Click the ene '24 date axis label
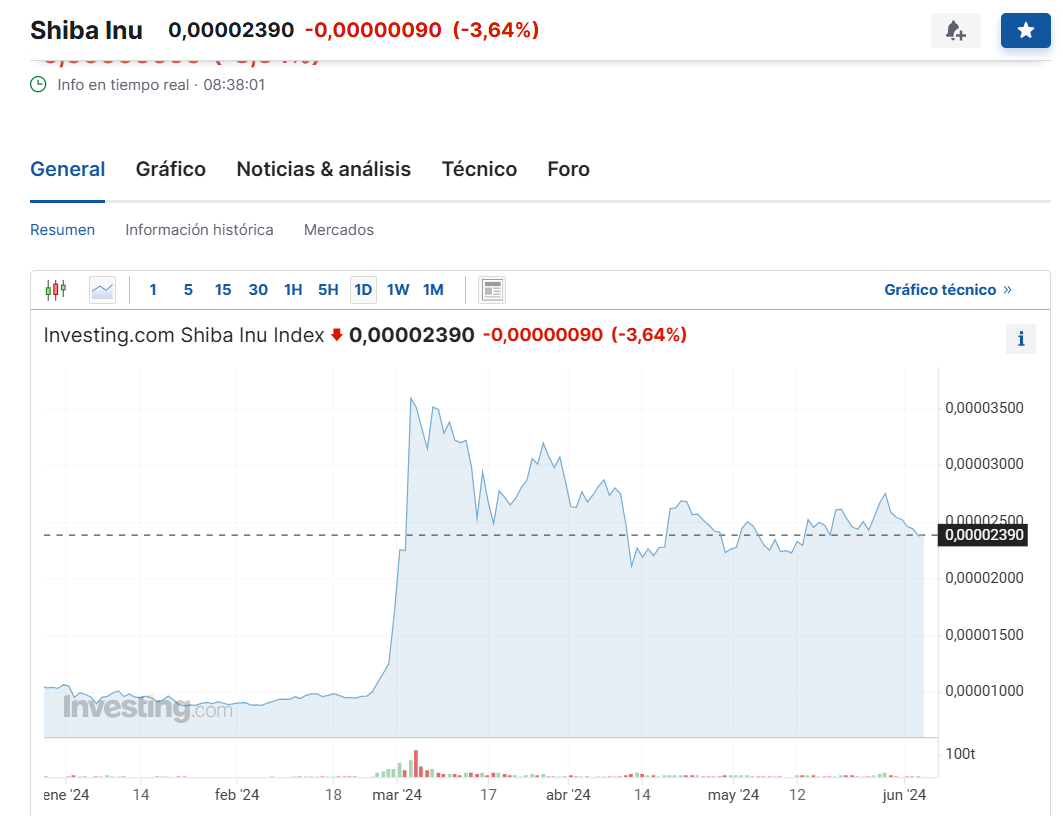The width and height of the screenshot is (1063, 816). (66, 795)
